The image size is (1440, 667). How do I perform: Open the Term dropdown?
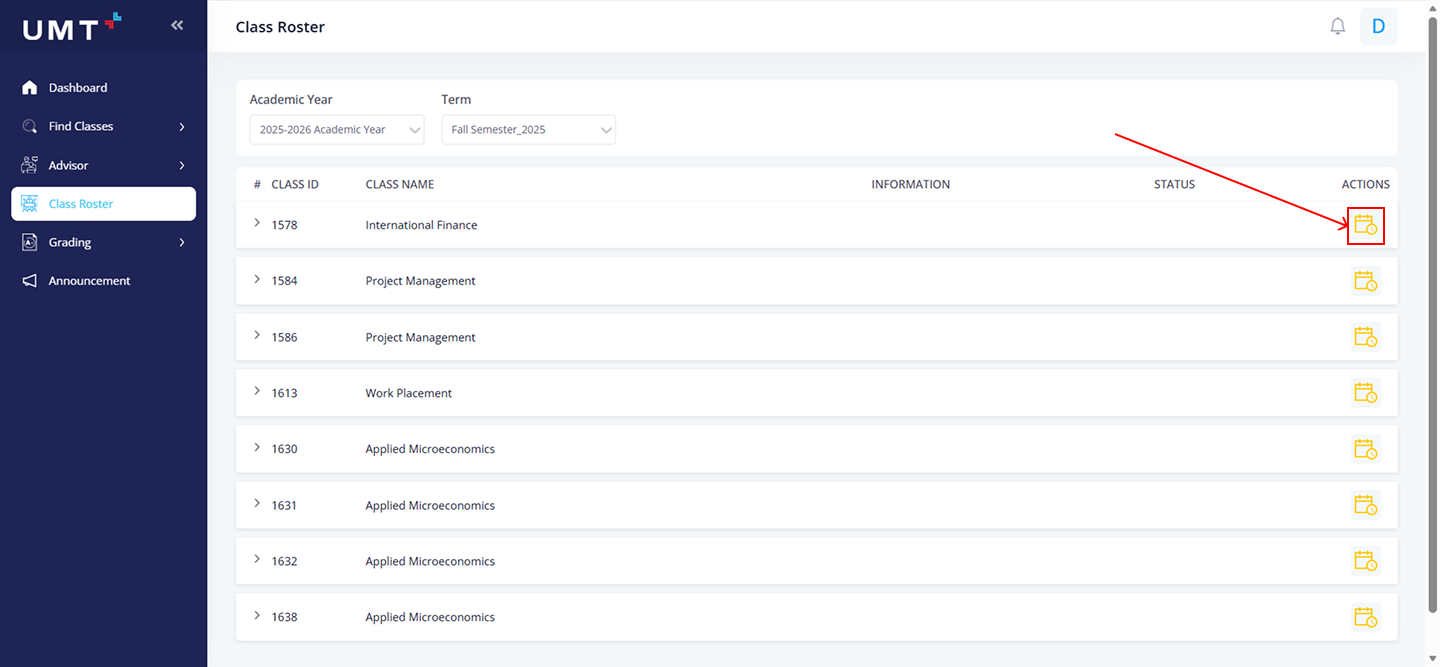528,130
